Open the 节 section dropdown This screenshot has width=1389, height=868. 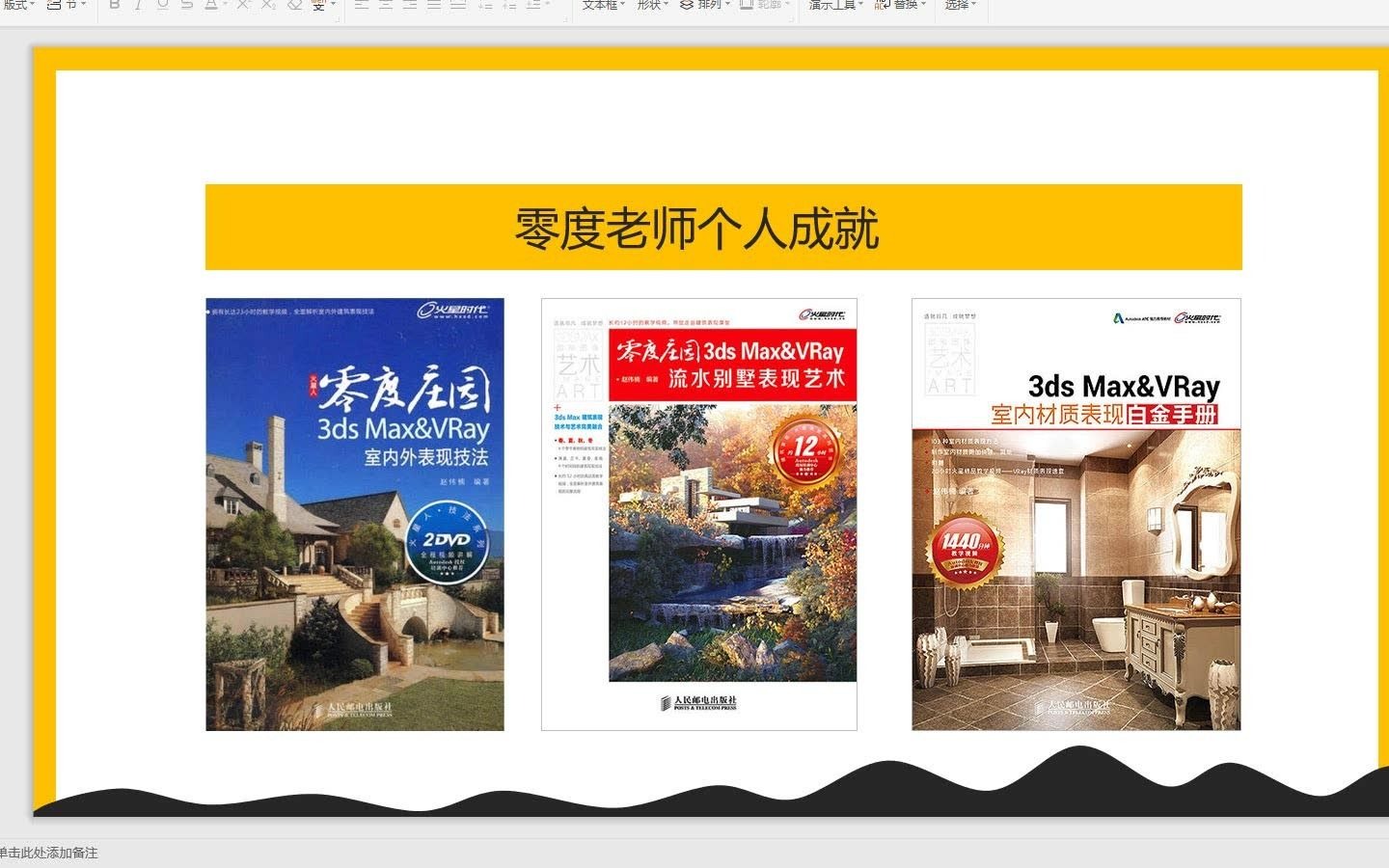point(67,5)
